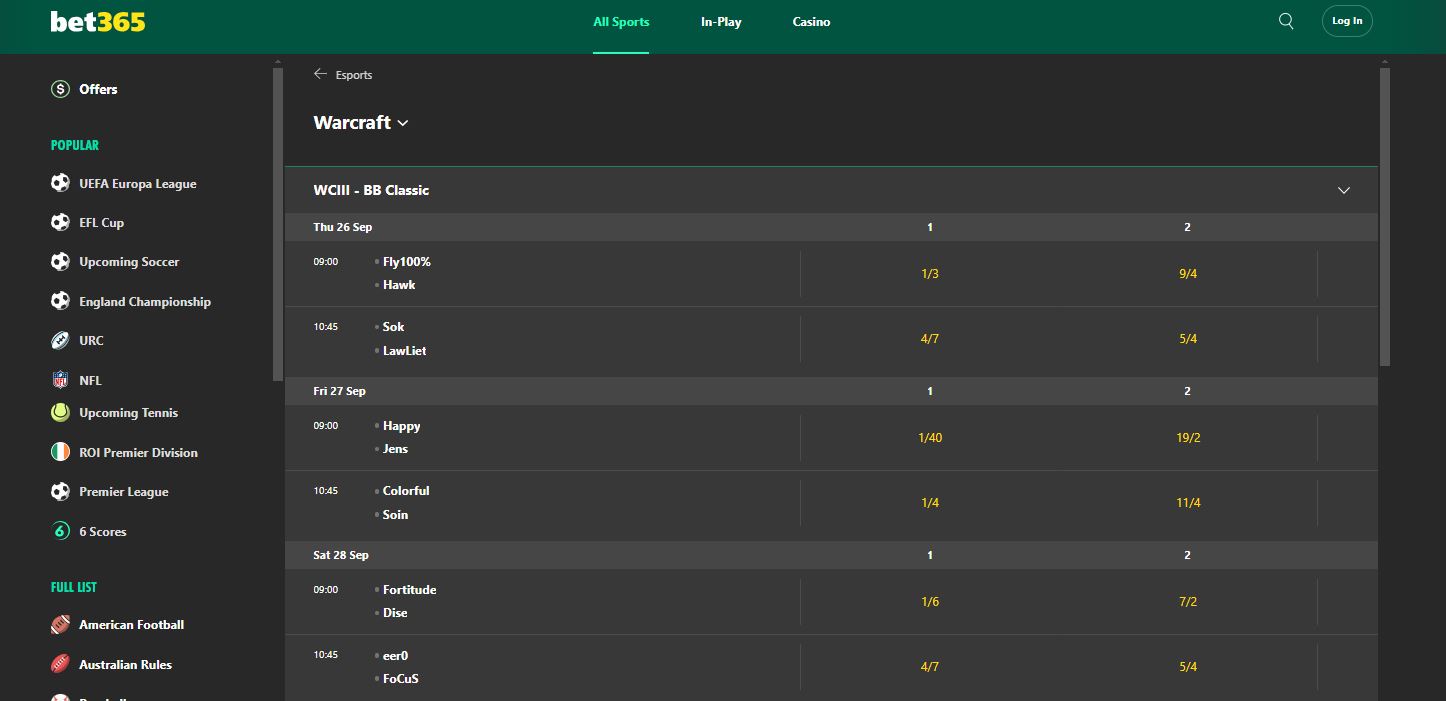This screenshot has width=1446, height=701.
Task: Open the bet365 home logo
Action: pyautogui.click(x=98, y=21)
